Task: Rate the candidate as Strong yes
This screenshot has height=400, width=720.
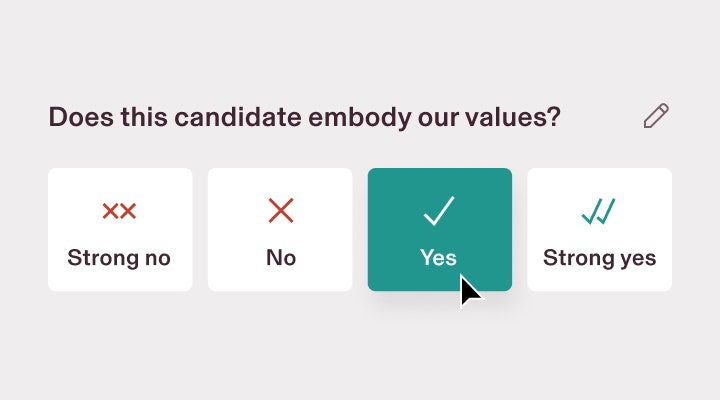Action: tap(600, 229)
